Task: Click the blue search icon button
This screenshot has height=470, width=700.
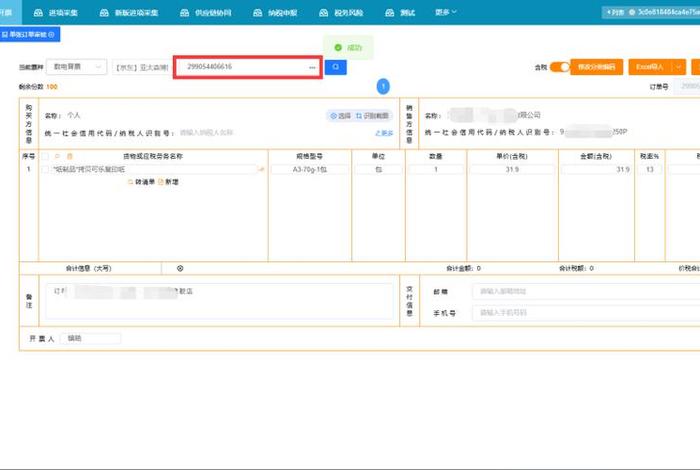Action: pos(335,67)
